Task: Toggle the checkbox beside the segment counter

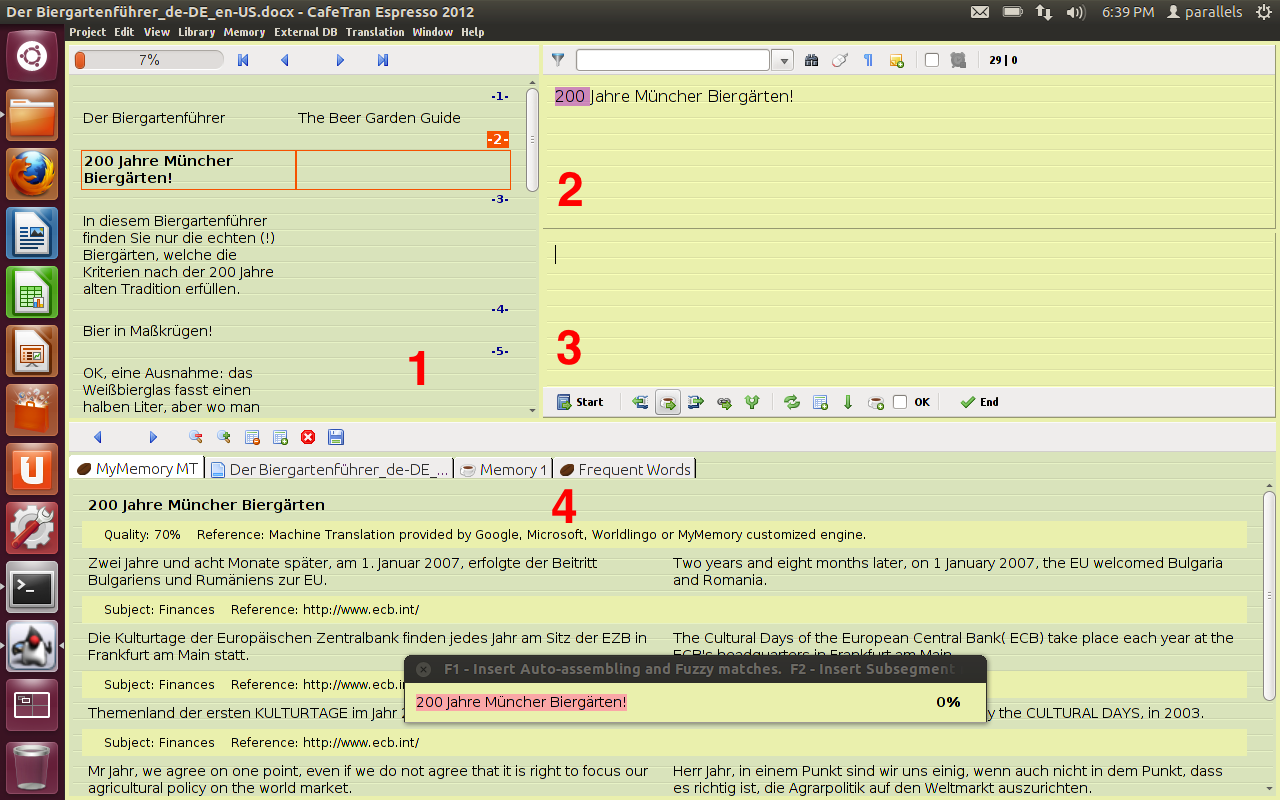Action: 932,60
